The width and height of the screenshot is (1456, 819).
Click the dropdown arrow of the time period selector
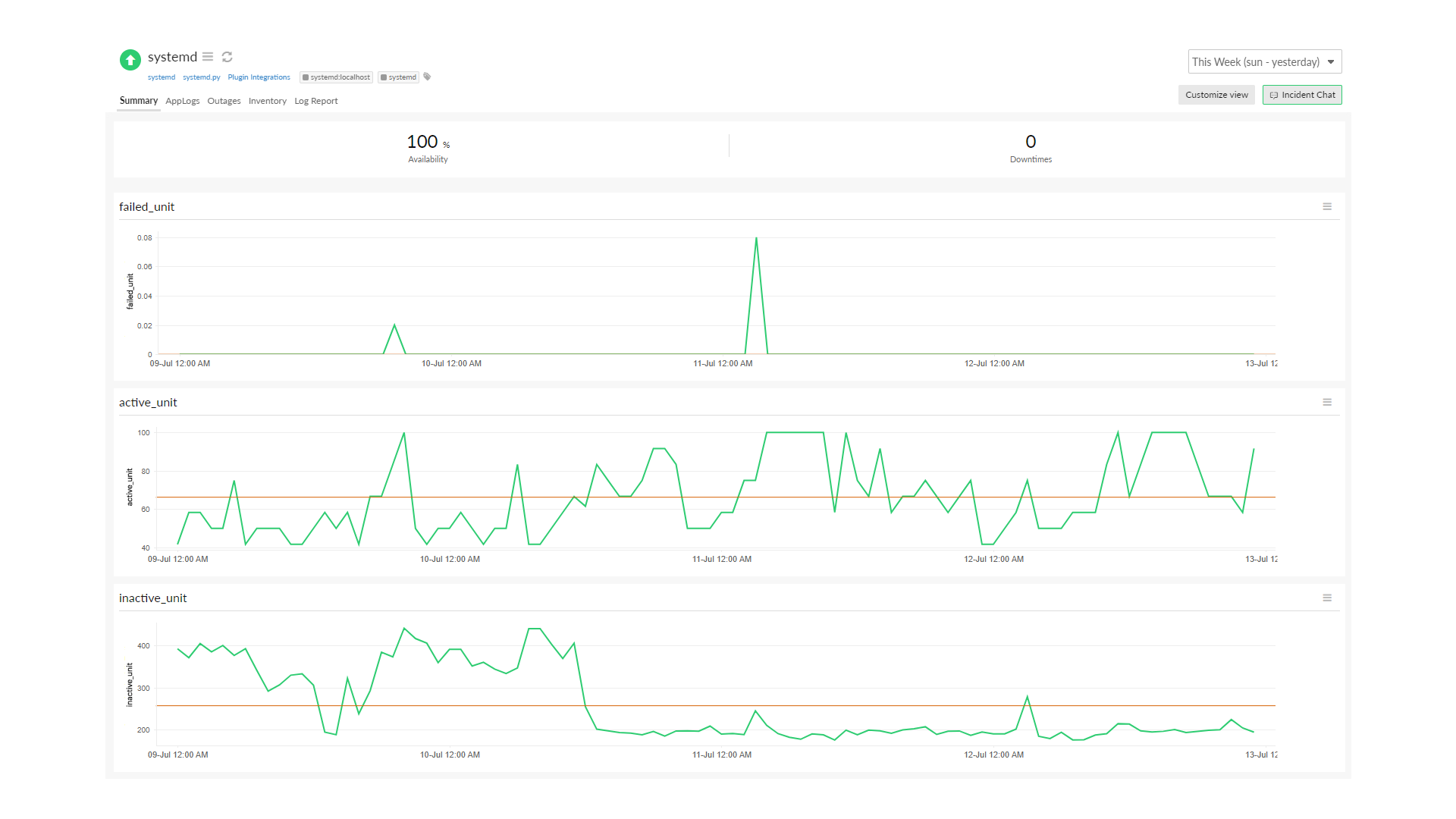(1331, 62)
